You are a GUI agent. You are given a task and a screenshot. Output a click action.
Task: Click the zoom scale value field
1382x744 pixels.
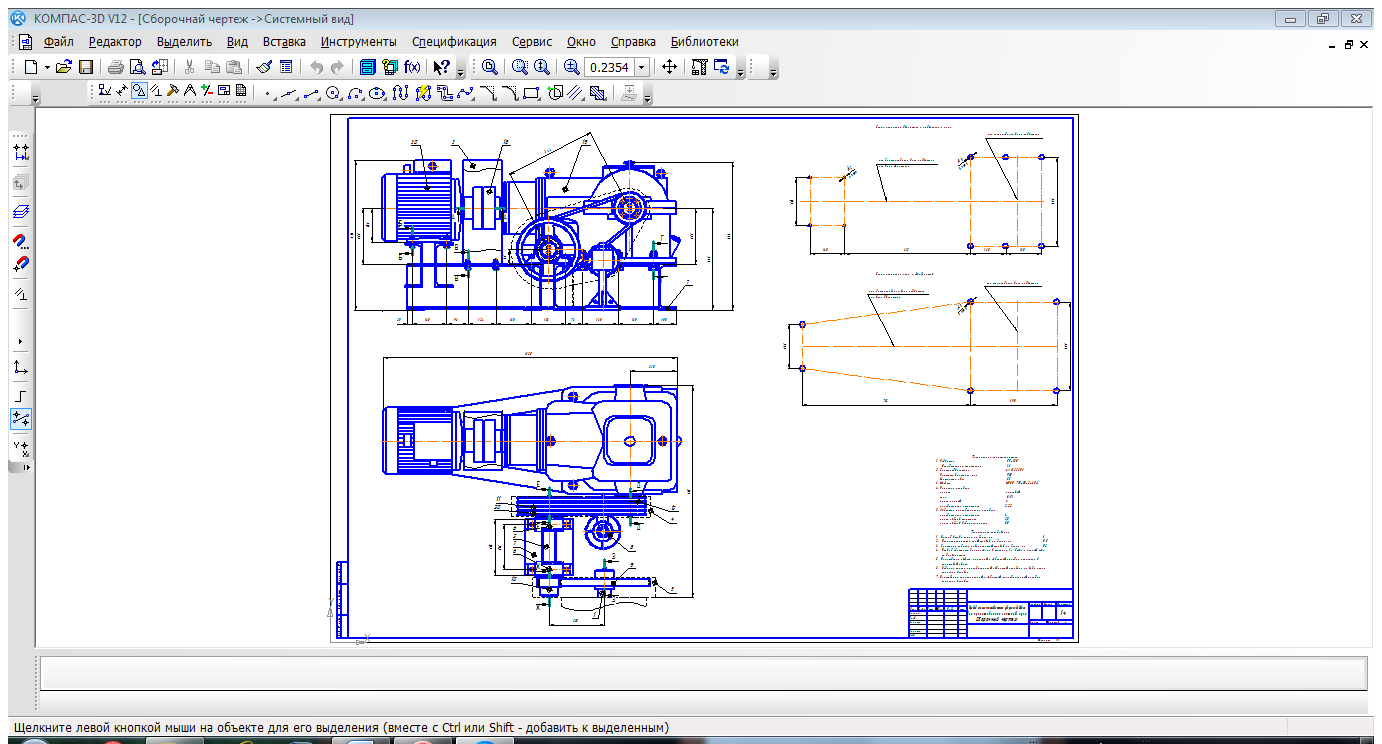tap(609, 67)
